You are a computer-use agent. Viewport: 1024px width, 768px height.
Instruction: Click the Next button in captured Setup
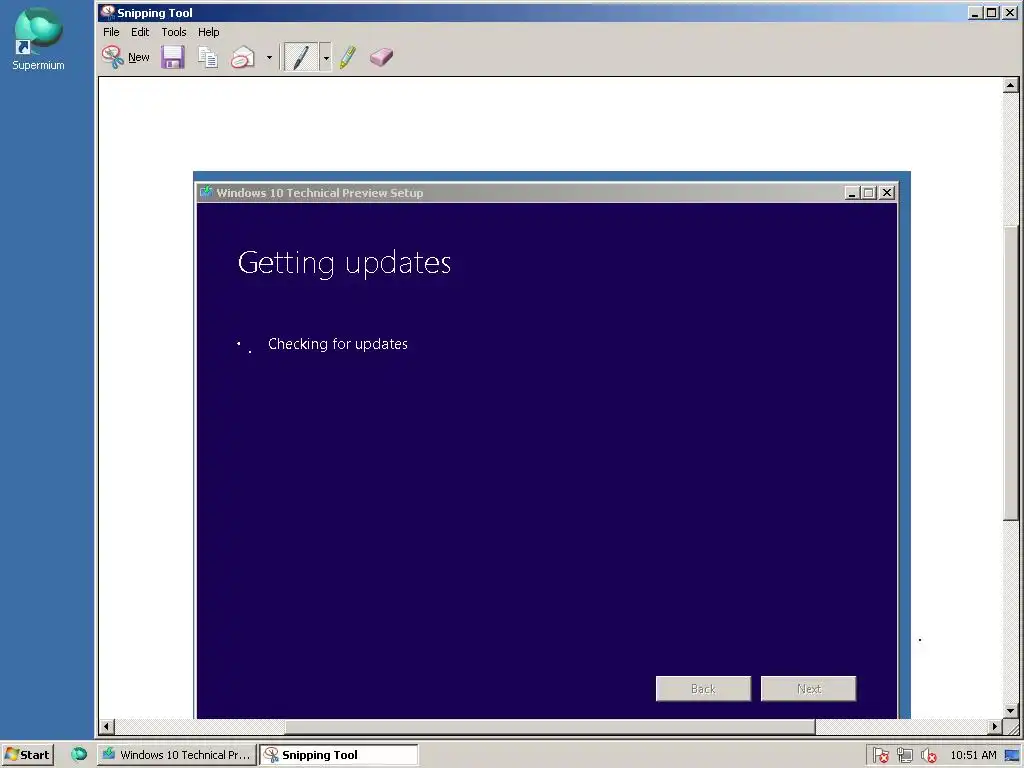point(808,689)
